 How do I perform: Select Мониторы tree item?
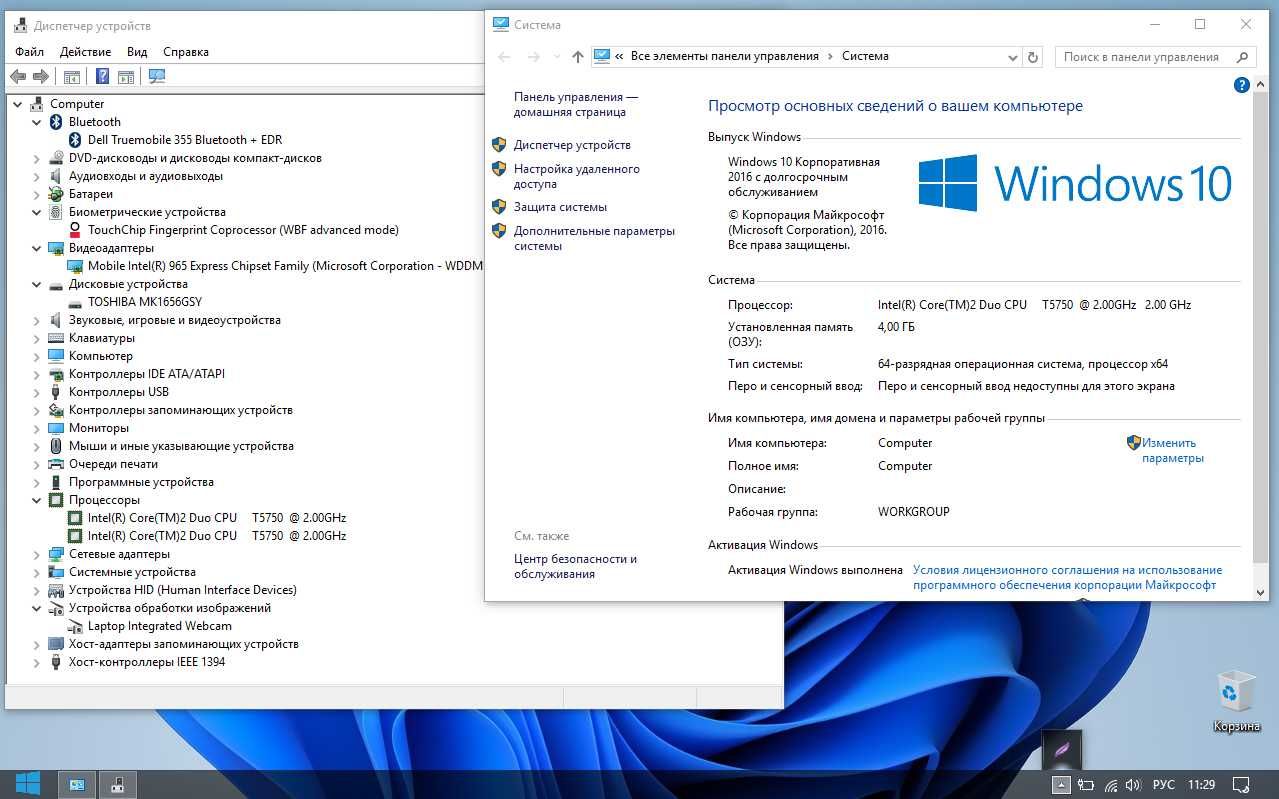pos(99,428)
